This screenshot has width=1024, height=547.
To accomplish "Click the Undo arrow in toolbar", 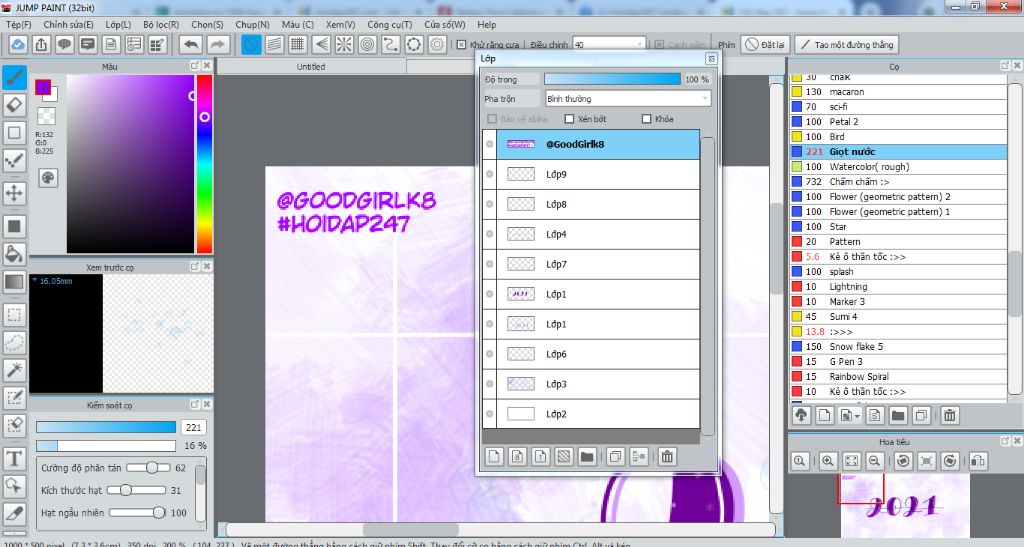I will click(191, 44).
